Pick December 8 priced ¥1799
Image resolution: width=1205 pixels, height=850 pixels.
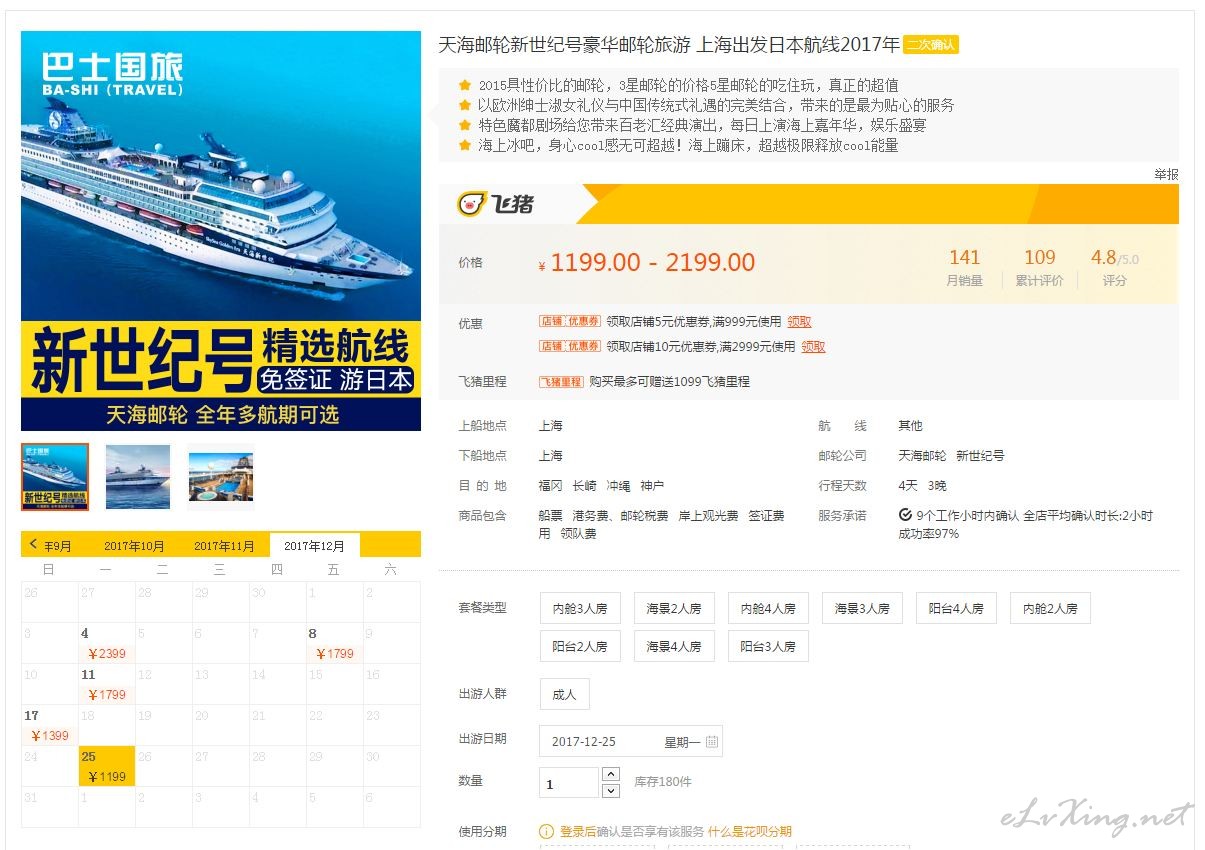[334, 643]
